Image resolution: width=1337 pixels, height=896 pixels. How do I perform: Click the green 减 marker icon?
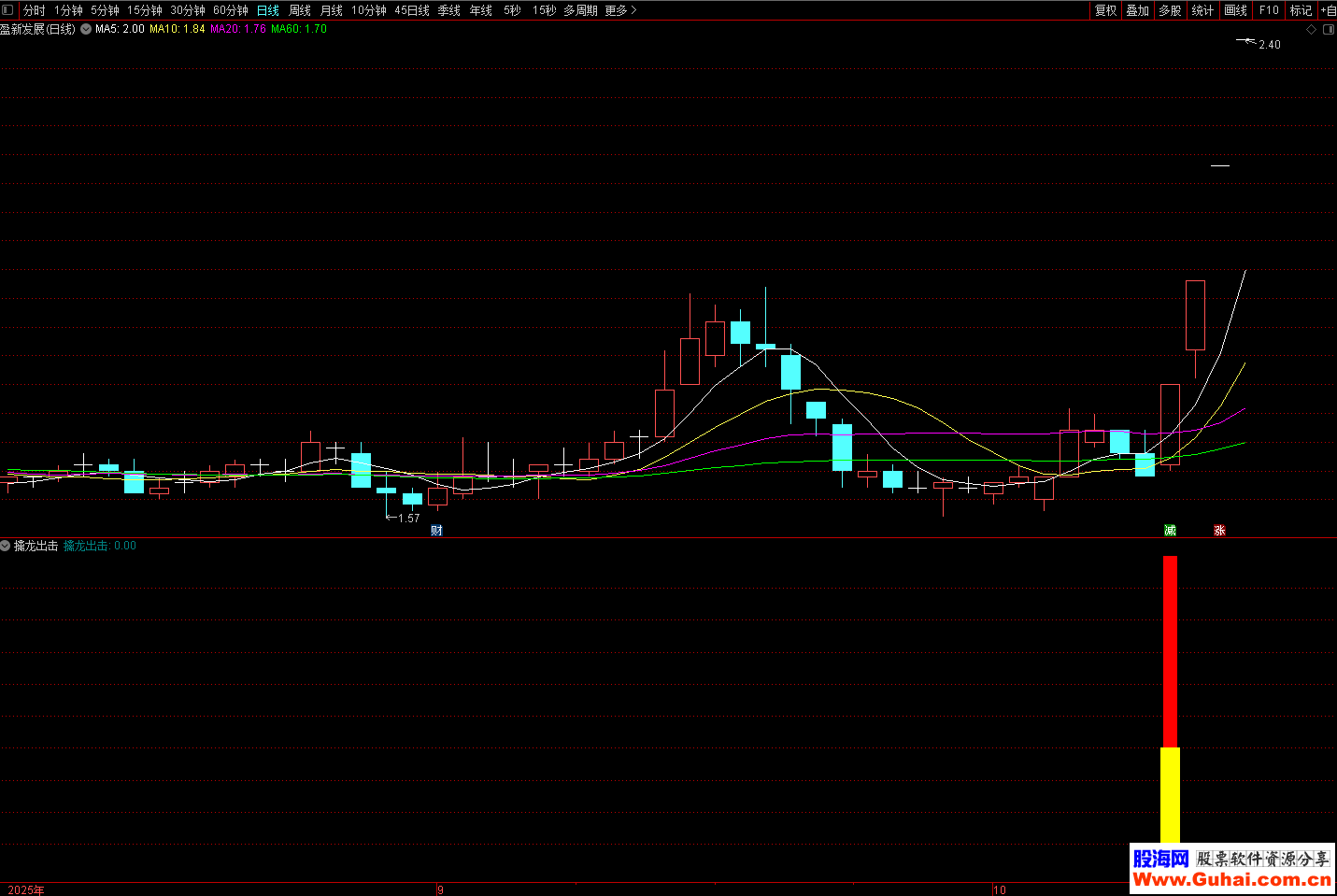pyautogui.click(x=1170, y=531)
